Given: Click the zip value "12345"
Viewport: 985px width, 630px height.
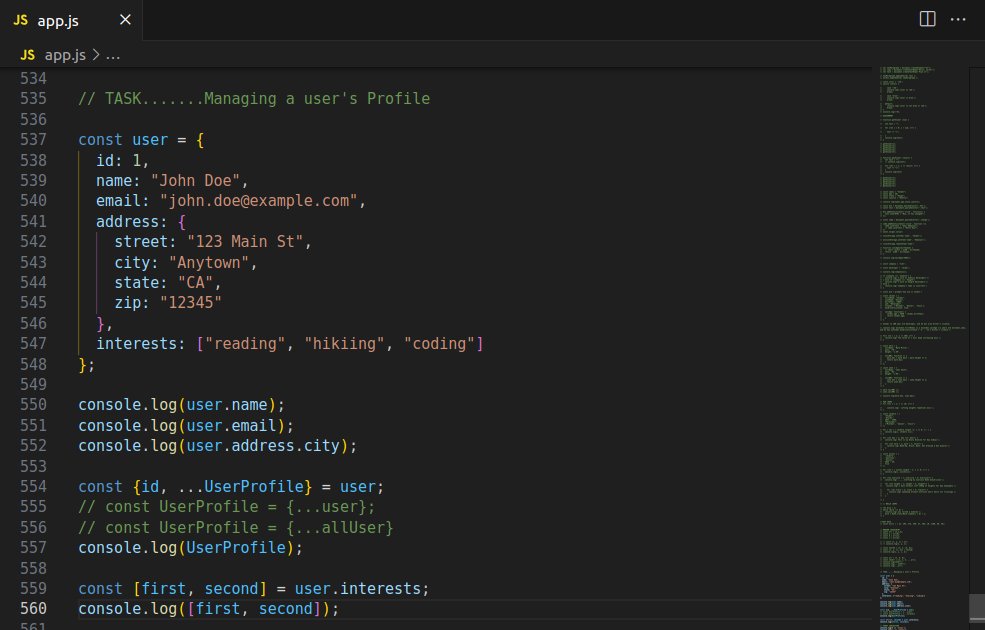Looking at the screenshot, I should pos(191,302).
